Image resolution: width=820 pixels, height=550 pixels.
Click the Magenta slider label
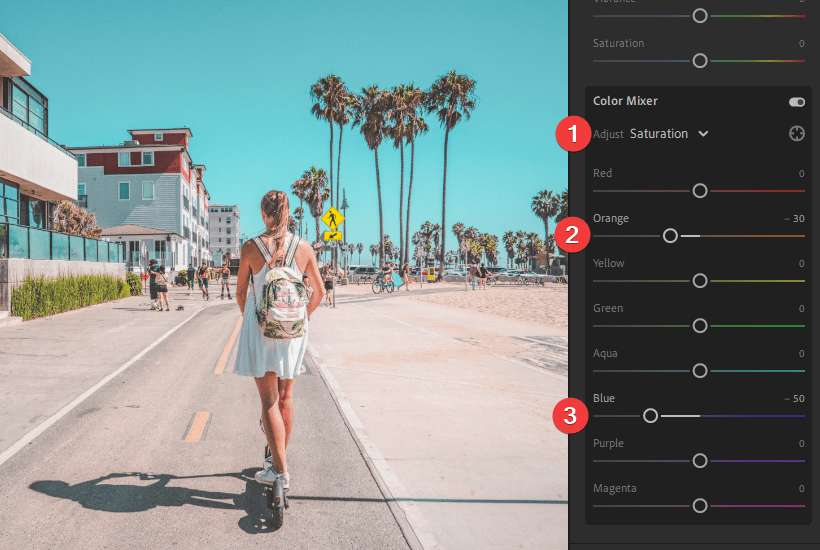click(614, 488)
